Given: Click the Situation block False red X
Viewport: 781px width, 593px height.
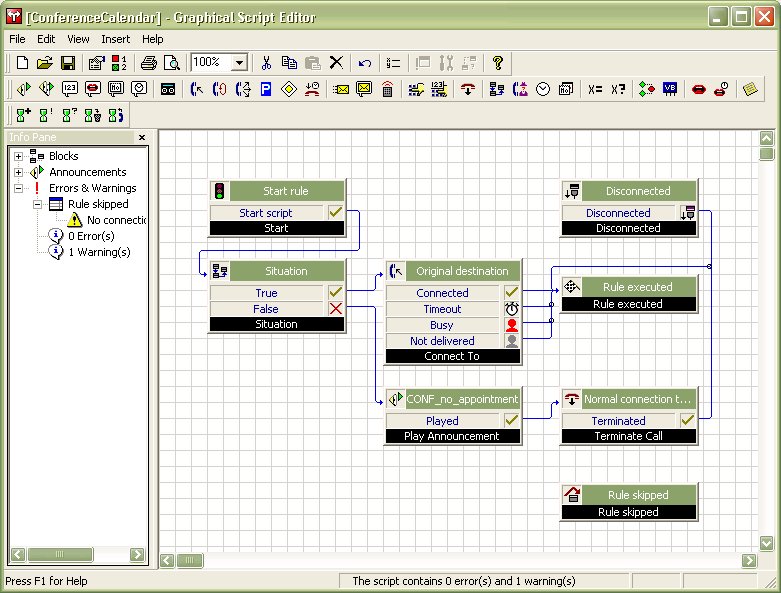Looking at the screenshot, I should click(335, 309).
